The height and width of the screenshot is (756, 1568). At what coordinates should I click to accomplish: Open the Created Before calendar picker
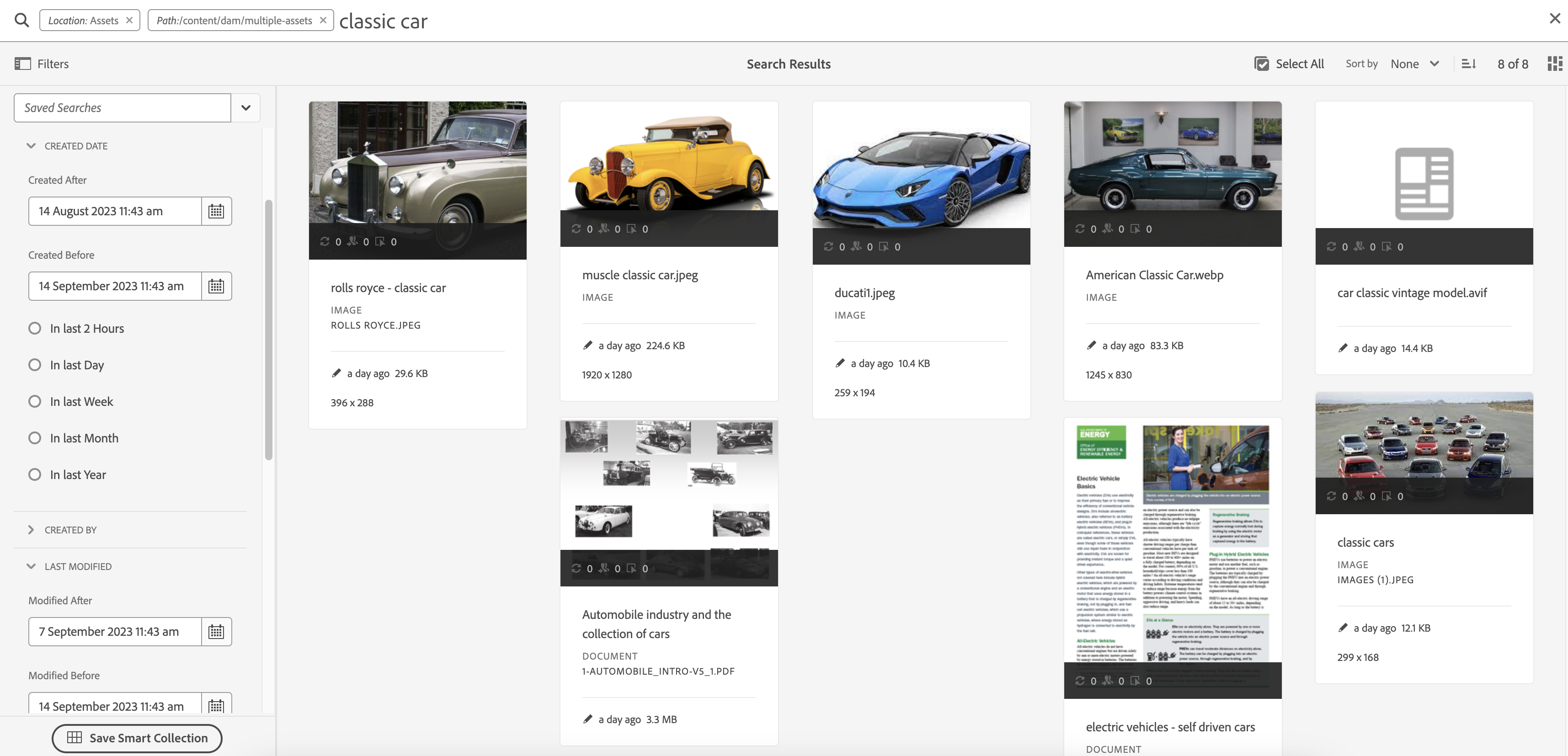(x=216, y=286)
